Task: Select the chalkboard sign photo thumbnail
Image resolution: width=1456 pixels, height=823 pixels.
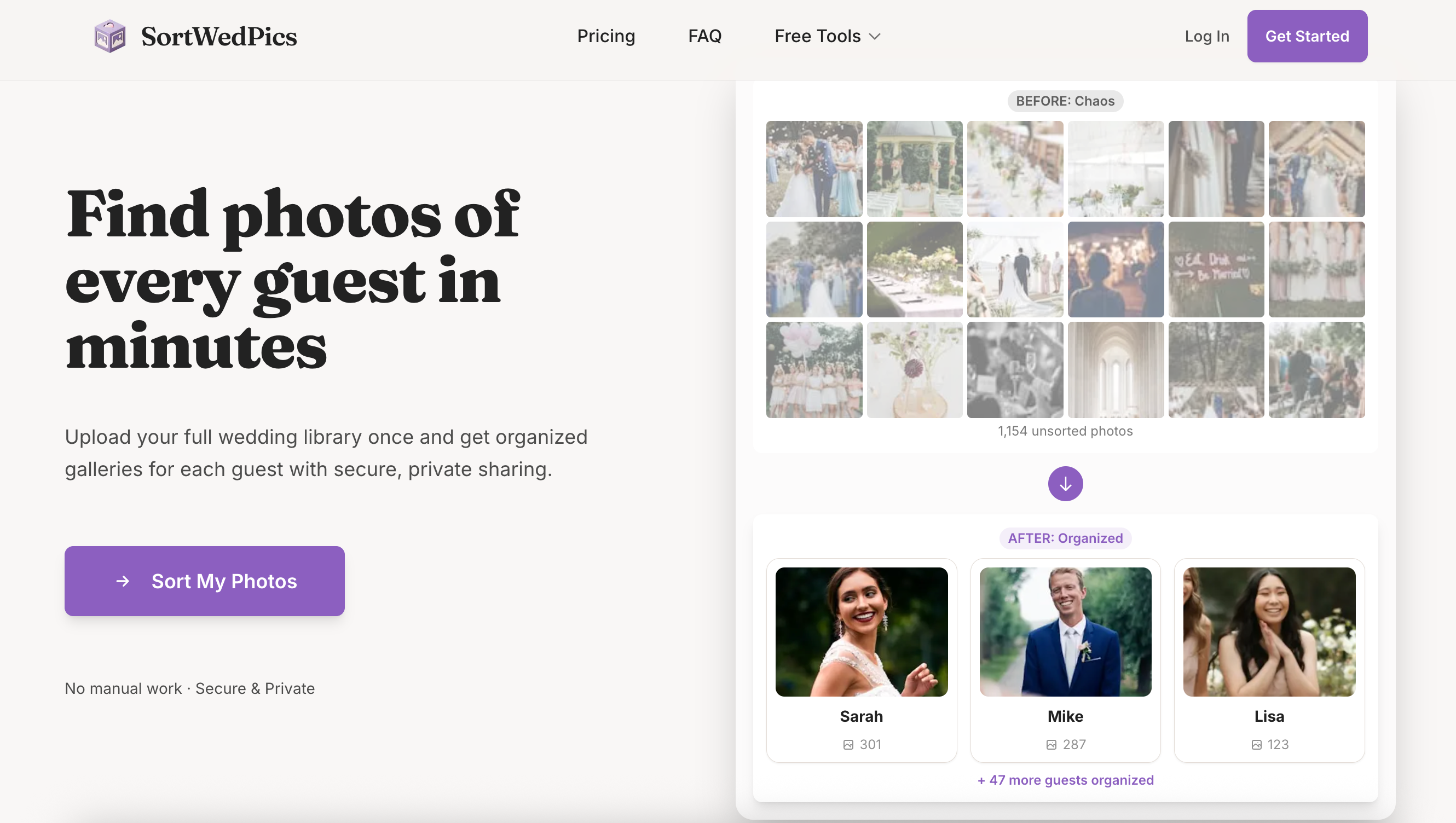Action: point(1216,269)
